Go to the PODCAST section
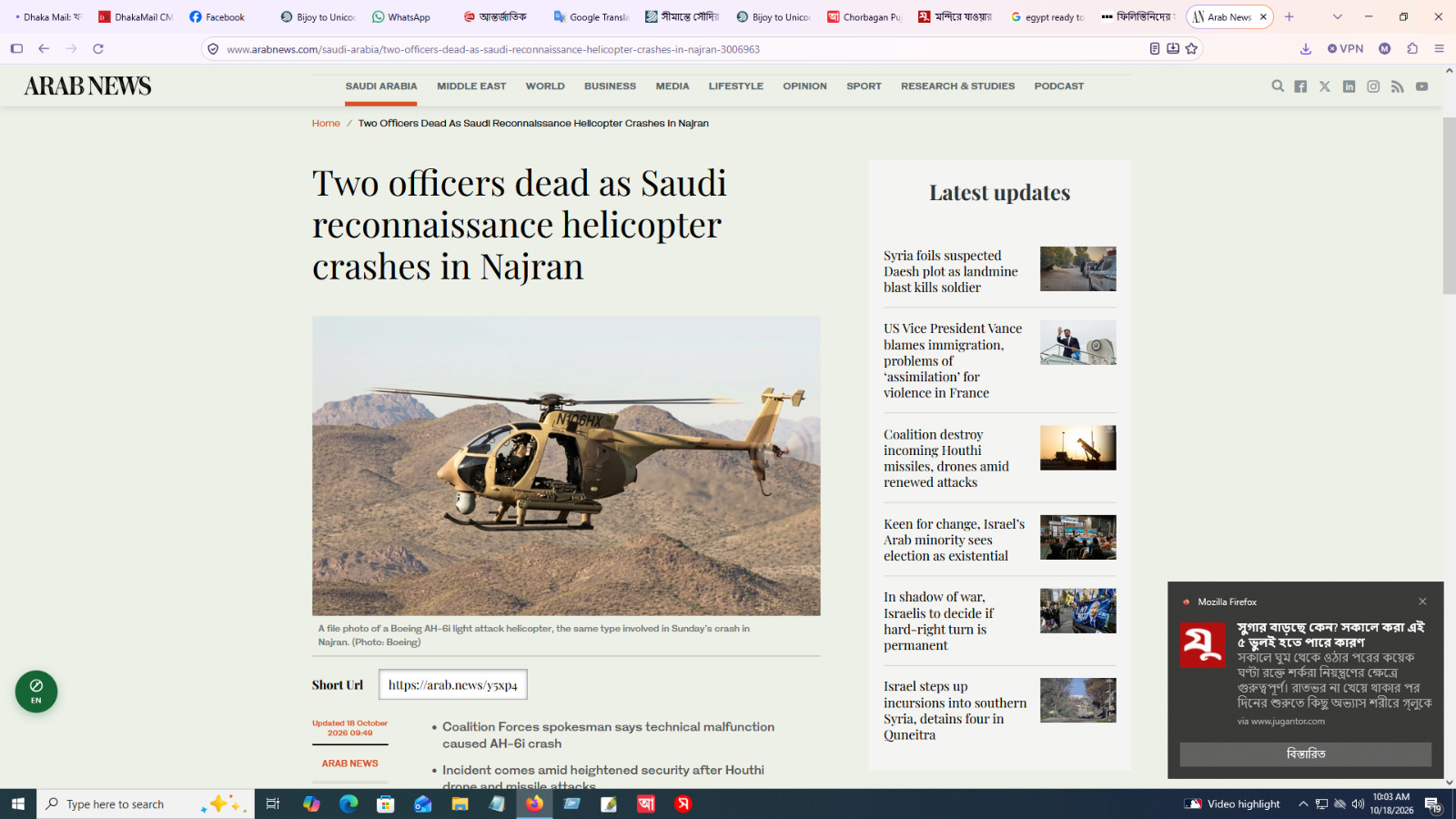The height and width of the screenshot is (819, 1456). pyautogui.click(x=1059, y=86)
